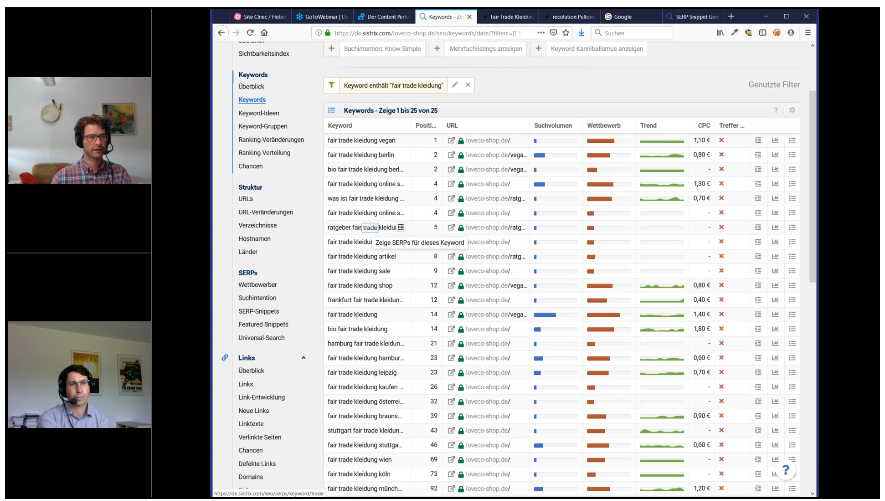Sort the table by the Suchvolumen column
Viewport: 885px width, 501px height.
553,126
